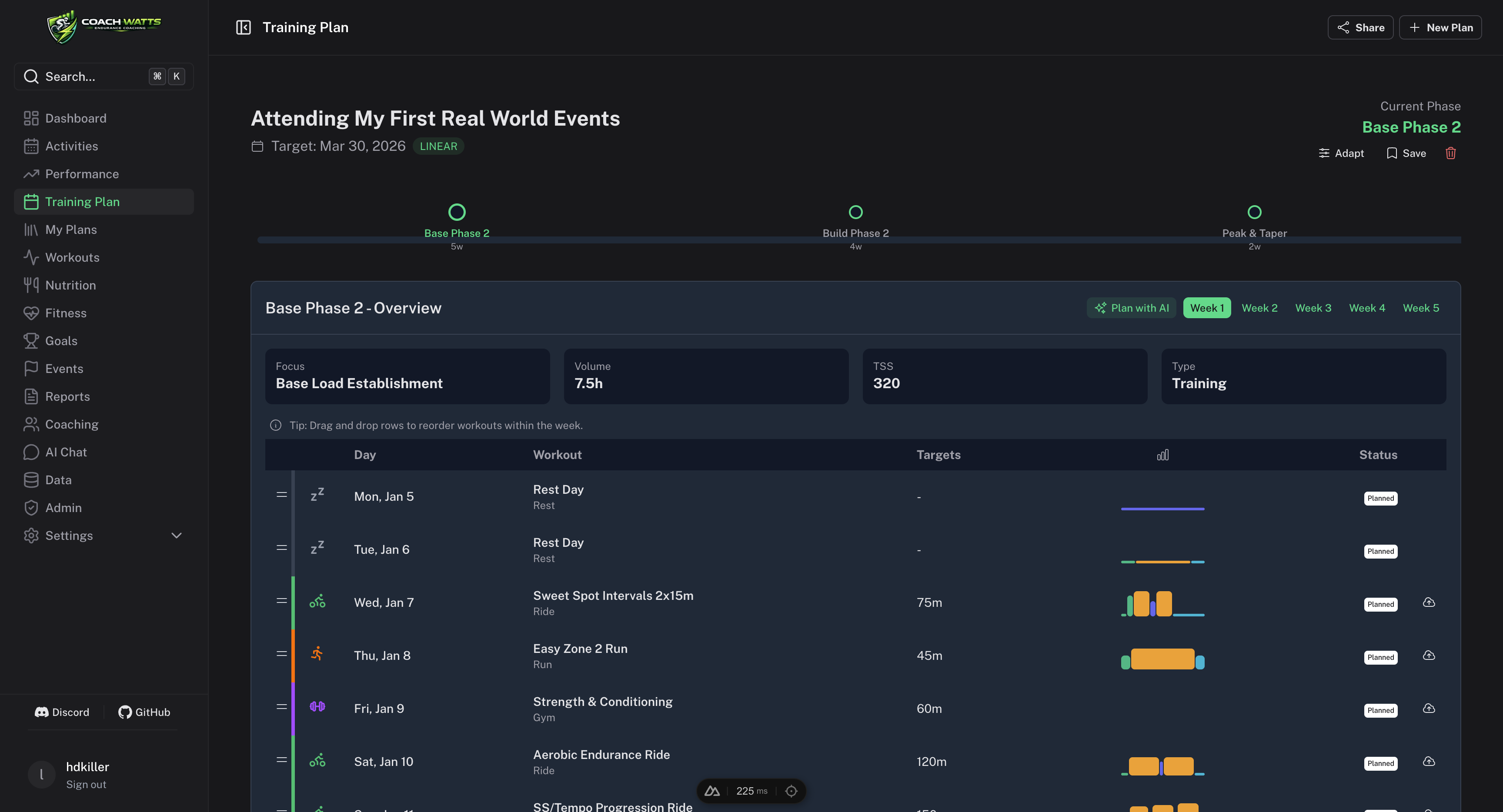
Task: Upload the Easy Zone 2 Run via cloud icon
Action: click(x=1429, y=656)
